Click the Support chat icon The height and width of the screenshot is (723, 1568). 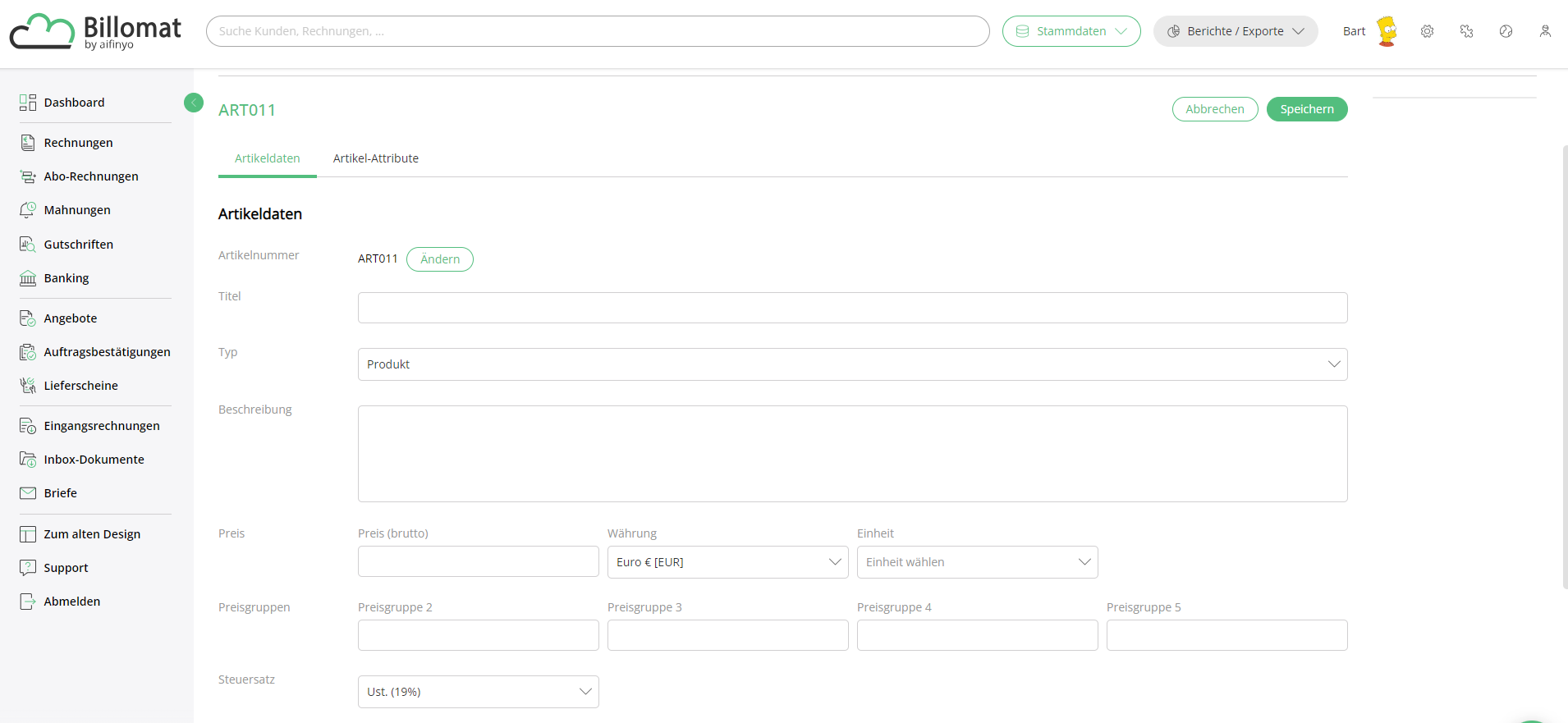[28, 568]
